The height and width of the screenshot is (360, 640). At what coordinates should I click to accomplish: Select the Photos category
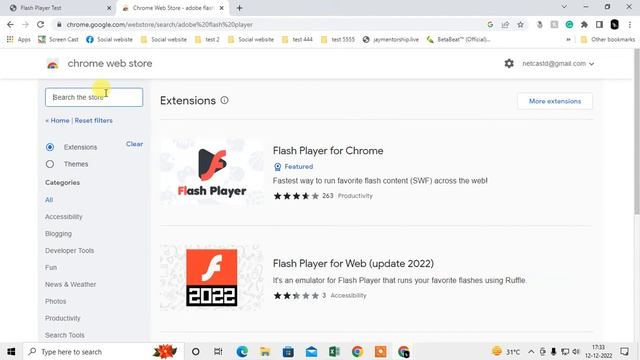pyautogui.click(x=56, y=301)
